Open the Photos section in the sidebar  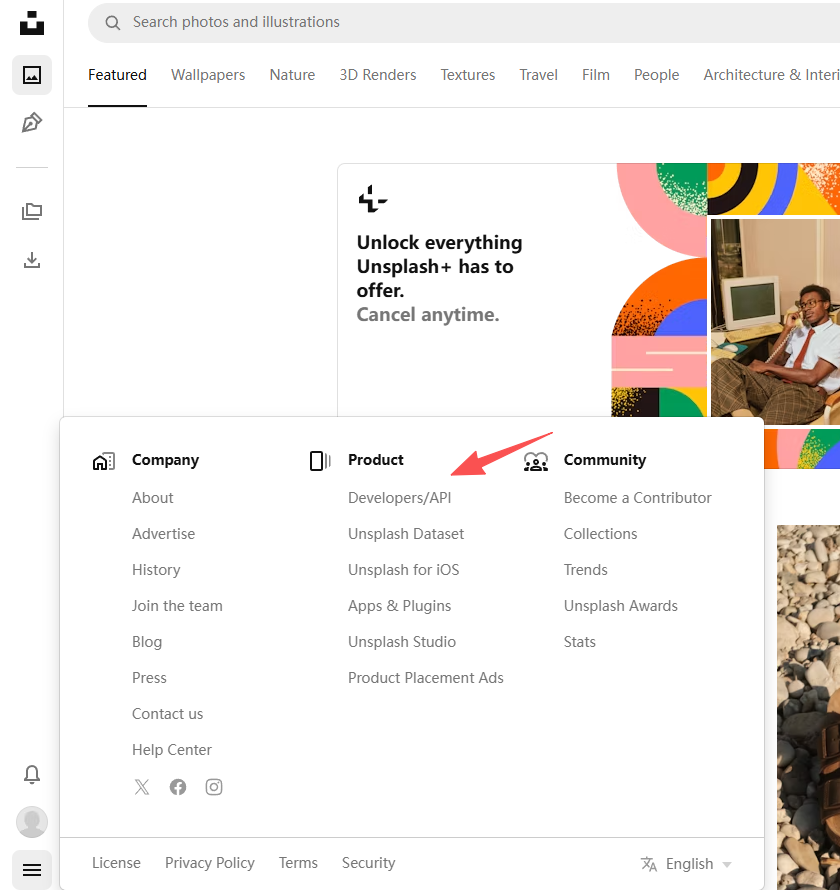coord(31,74)
